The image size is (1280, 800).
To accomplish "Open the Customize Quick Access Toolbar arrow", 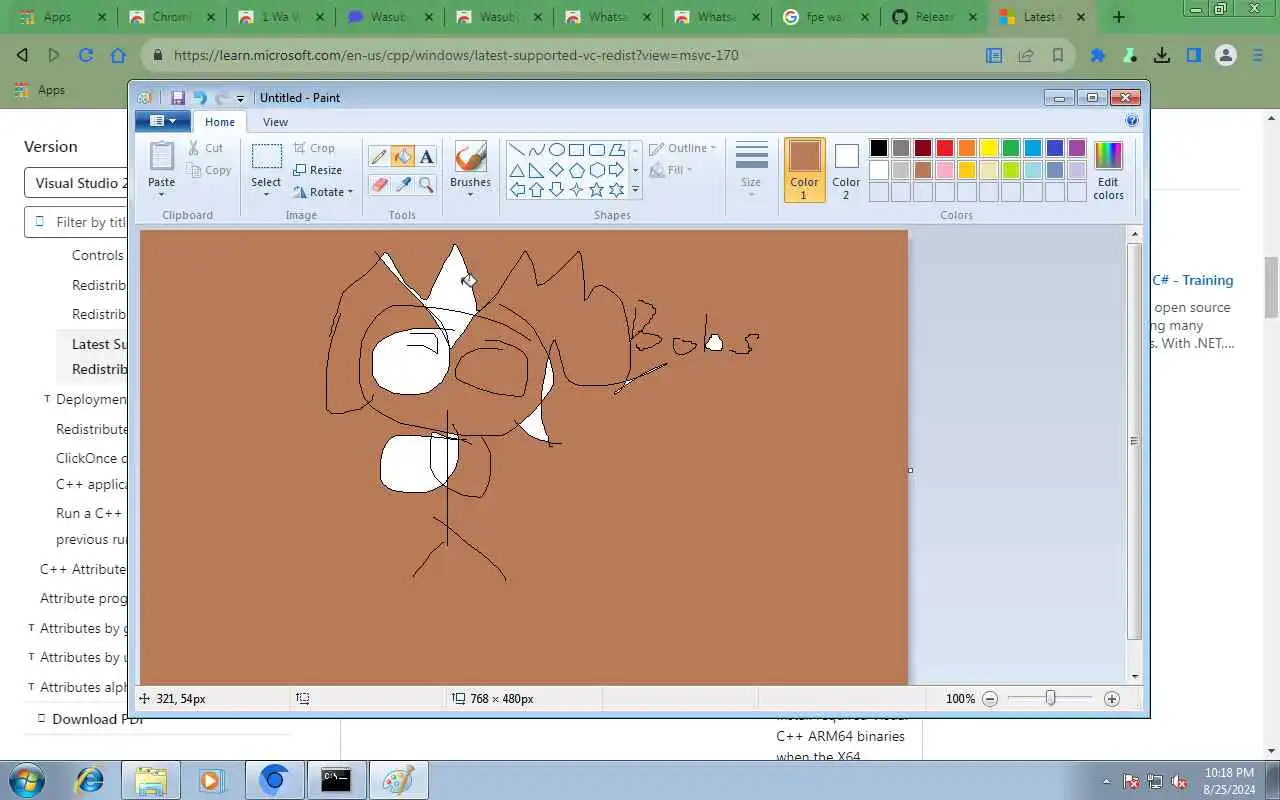I will click(x=241, y=98).
